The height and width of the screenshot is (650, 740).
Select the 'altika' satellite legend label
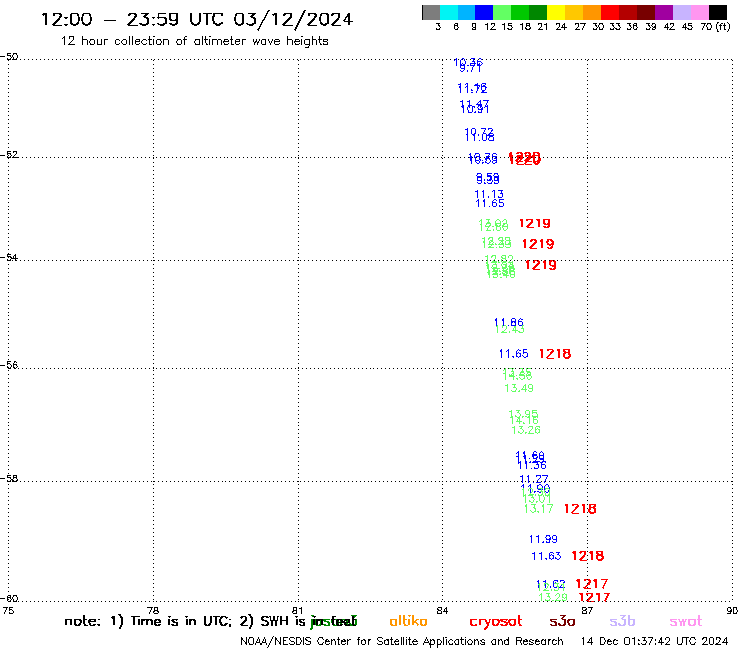pyautogui.click(x=408, y=621)
